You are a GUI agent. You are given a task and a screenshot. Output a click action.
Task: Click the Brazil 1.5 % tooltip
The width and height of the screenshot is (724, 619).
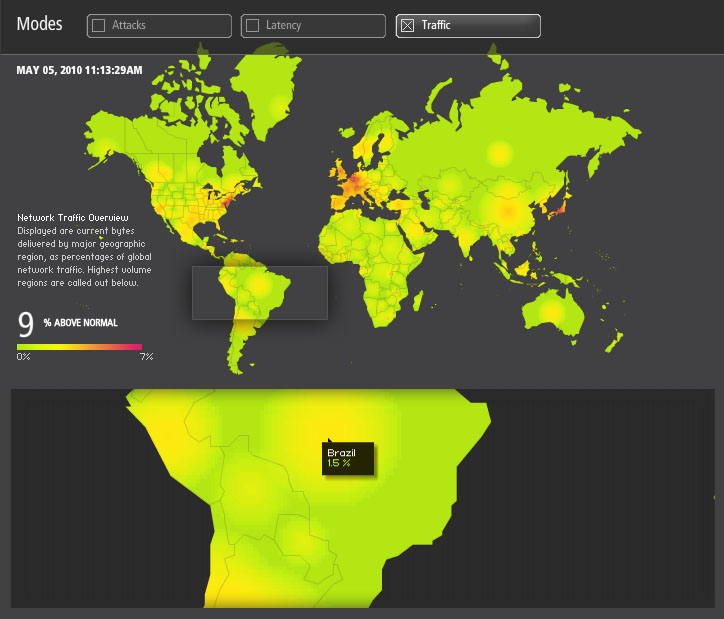(x=348, y=458)
